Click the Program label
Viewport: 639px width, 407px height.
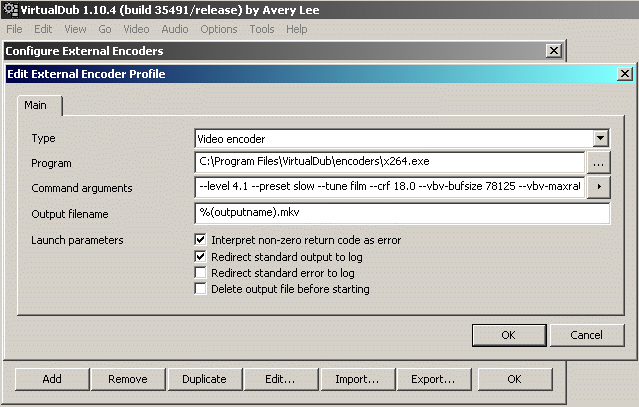pos(51,163)
